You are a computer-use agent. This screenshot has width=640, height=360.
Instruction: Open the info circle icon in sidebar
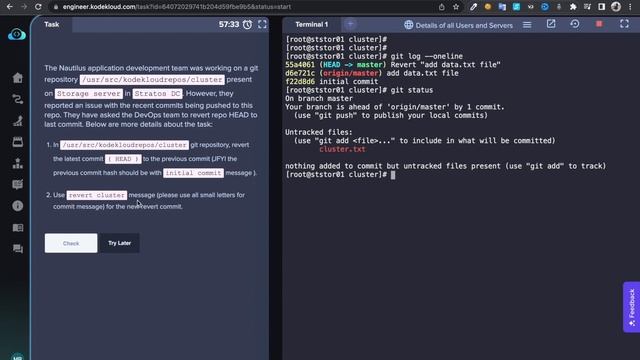[x=18, y=206]
